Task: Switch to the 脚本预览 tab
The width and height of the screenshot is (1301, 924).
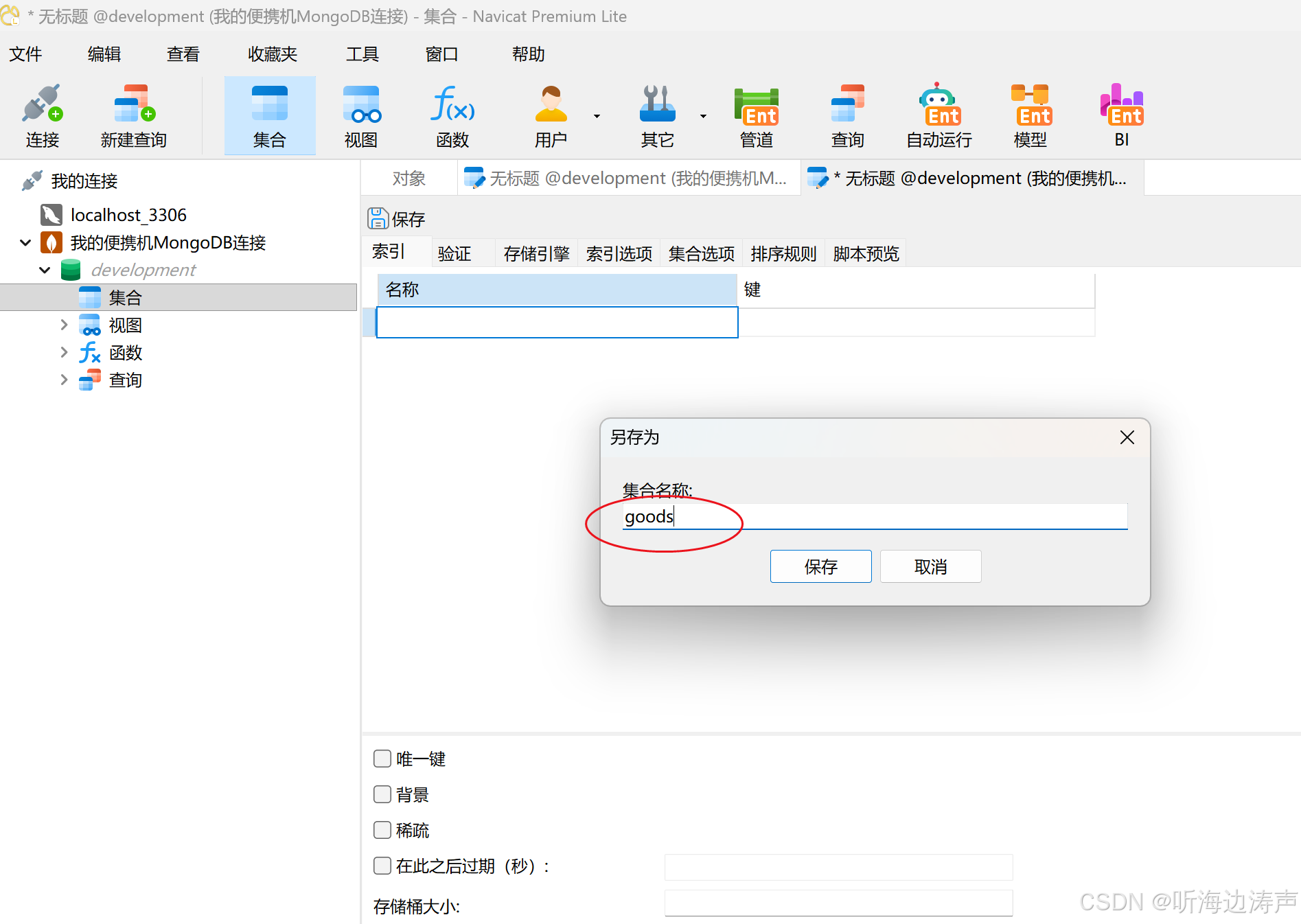Action: click(x=865, y=253)
